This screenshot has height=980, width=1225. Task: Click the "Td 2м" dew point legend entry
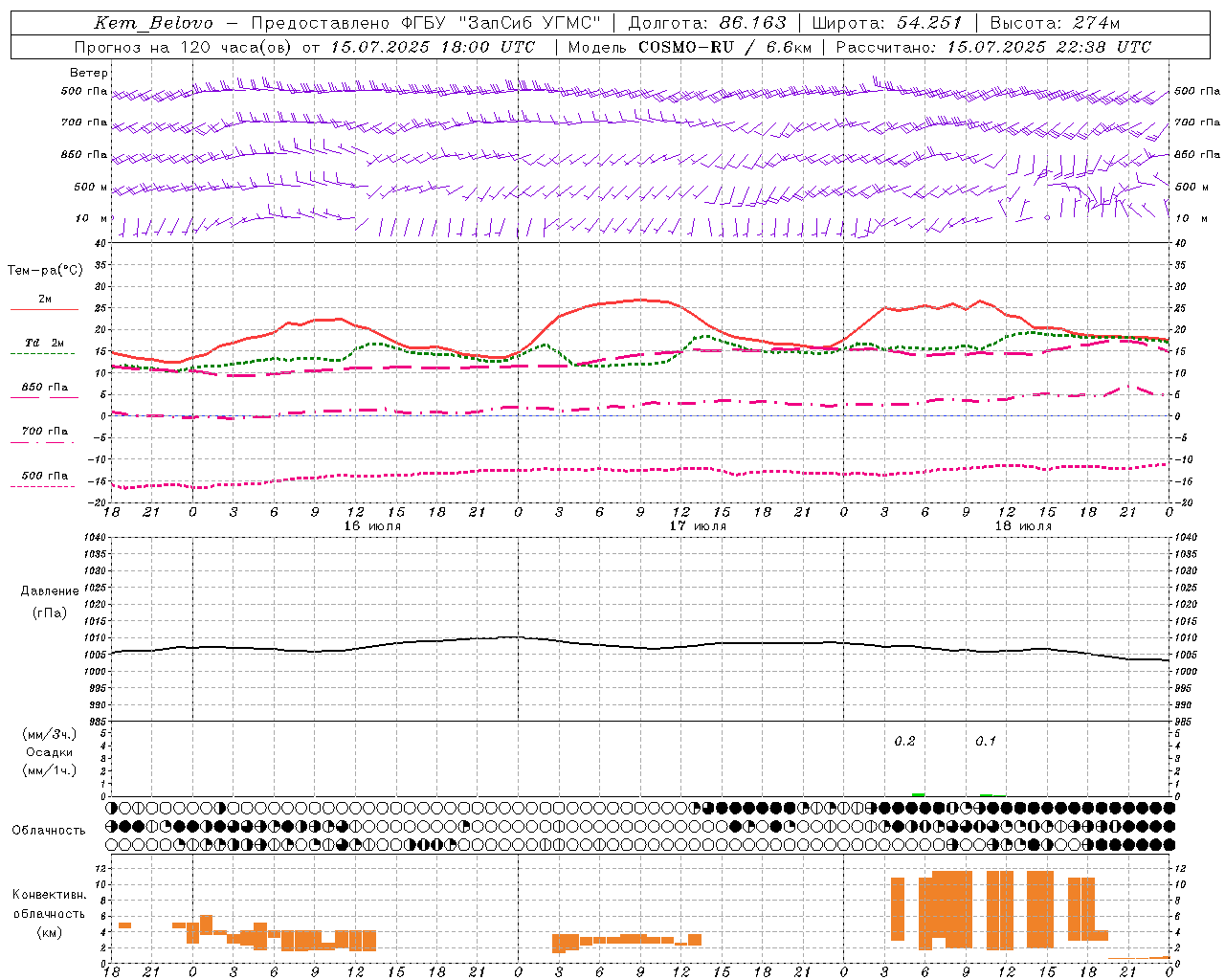[x=44, y=343]
